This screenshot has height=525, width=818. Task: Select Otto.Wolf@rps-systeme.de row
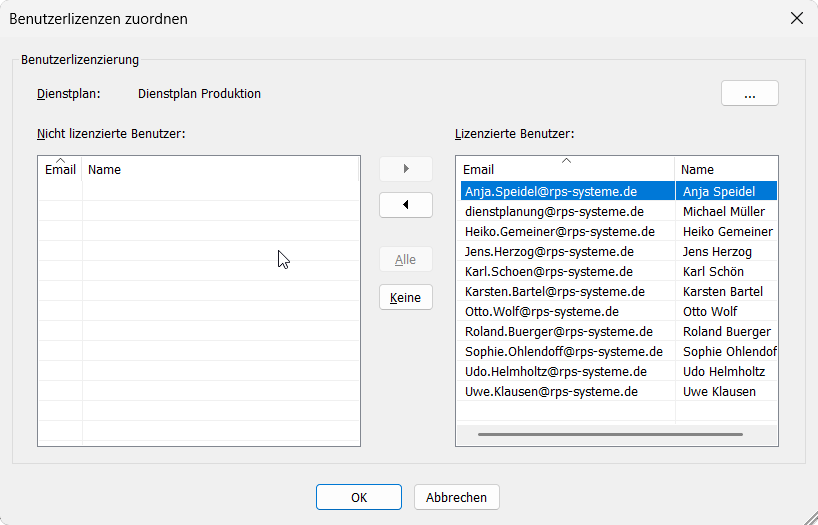click(618, 312)
